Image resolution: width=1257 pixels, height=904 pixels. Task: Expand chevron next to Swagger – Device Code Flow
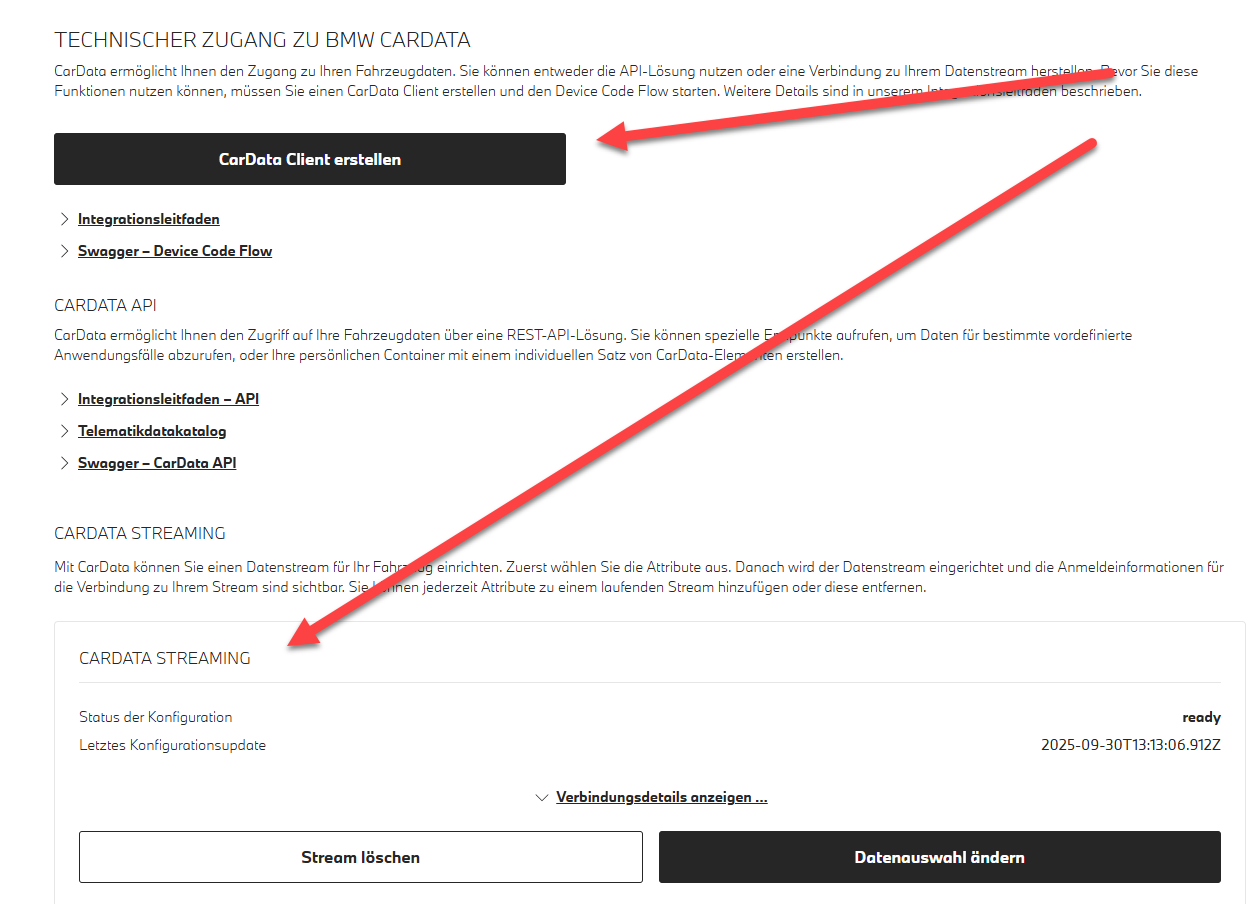point(65,251)
